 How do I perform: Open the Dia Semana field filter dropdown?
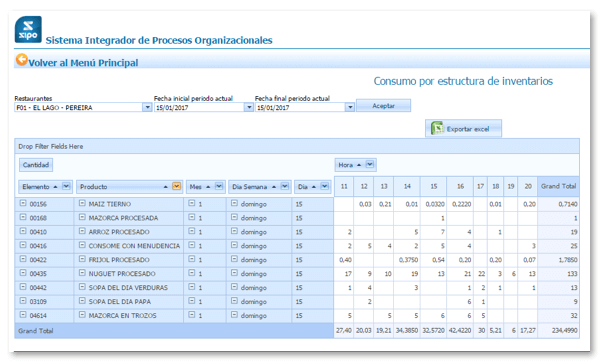tap(285, 186)
